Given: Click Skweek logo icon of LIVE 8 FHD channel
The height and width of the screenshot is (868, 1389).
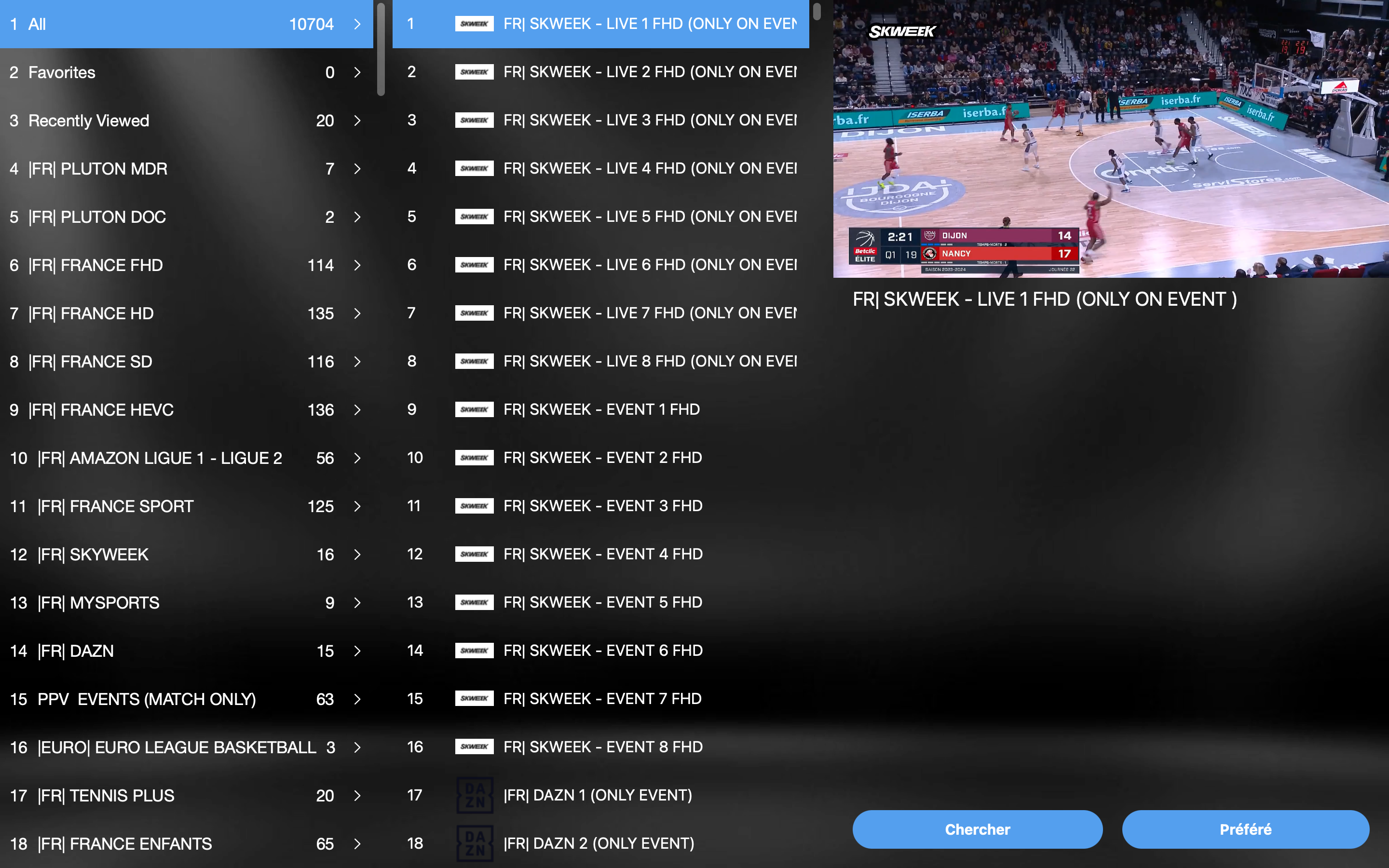Looking at the screenshot, I should (474, 361).
